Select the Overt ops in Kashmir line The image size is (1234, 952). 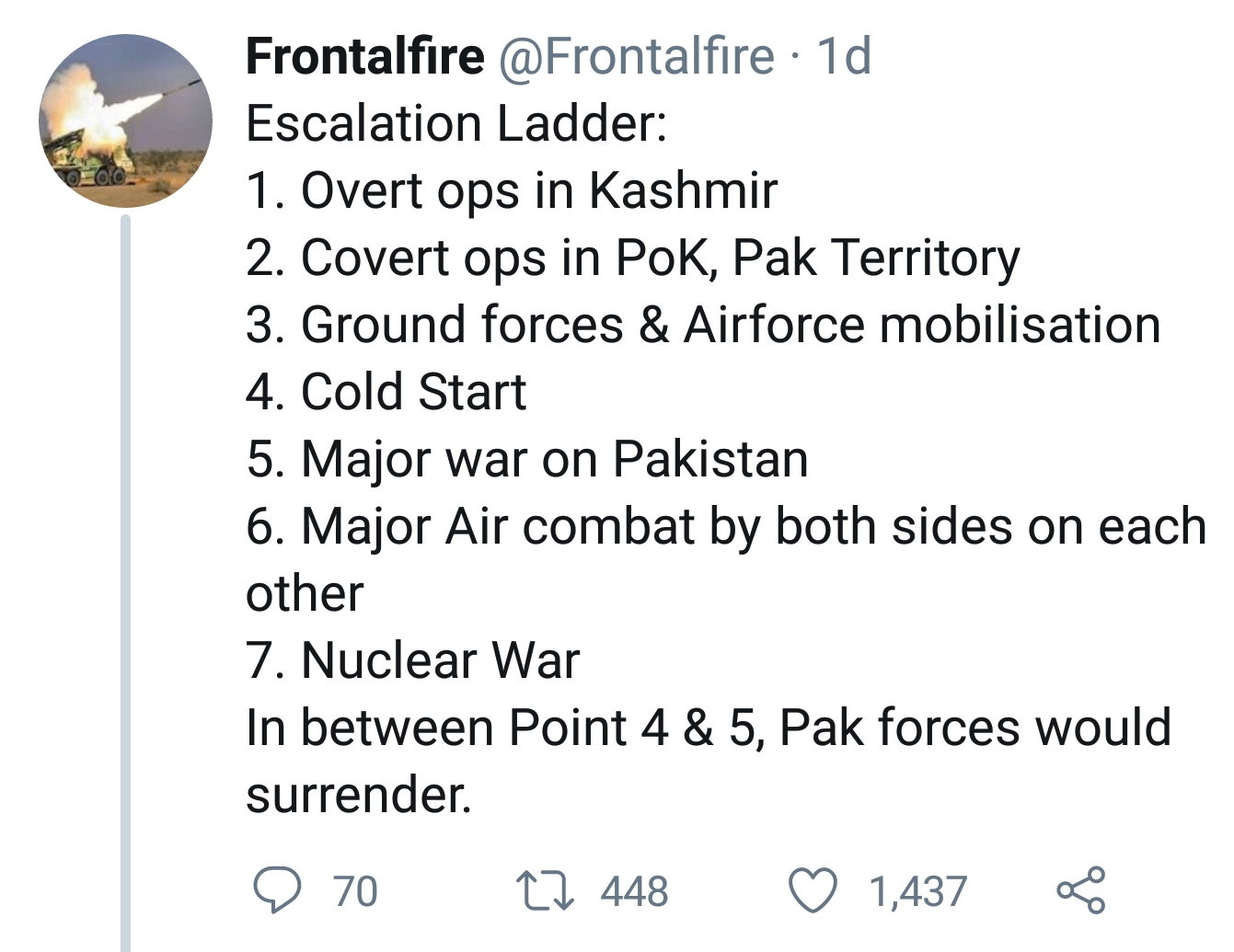(x=512, y=190)
